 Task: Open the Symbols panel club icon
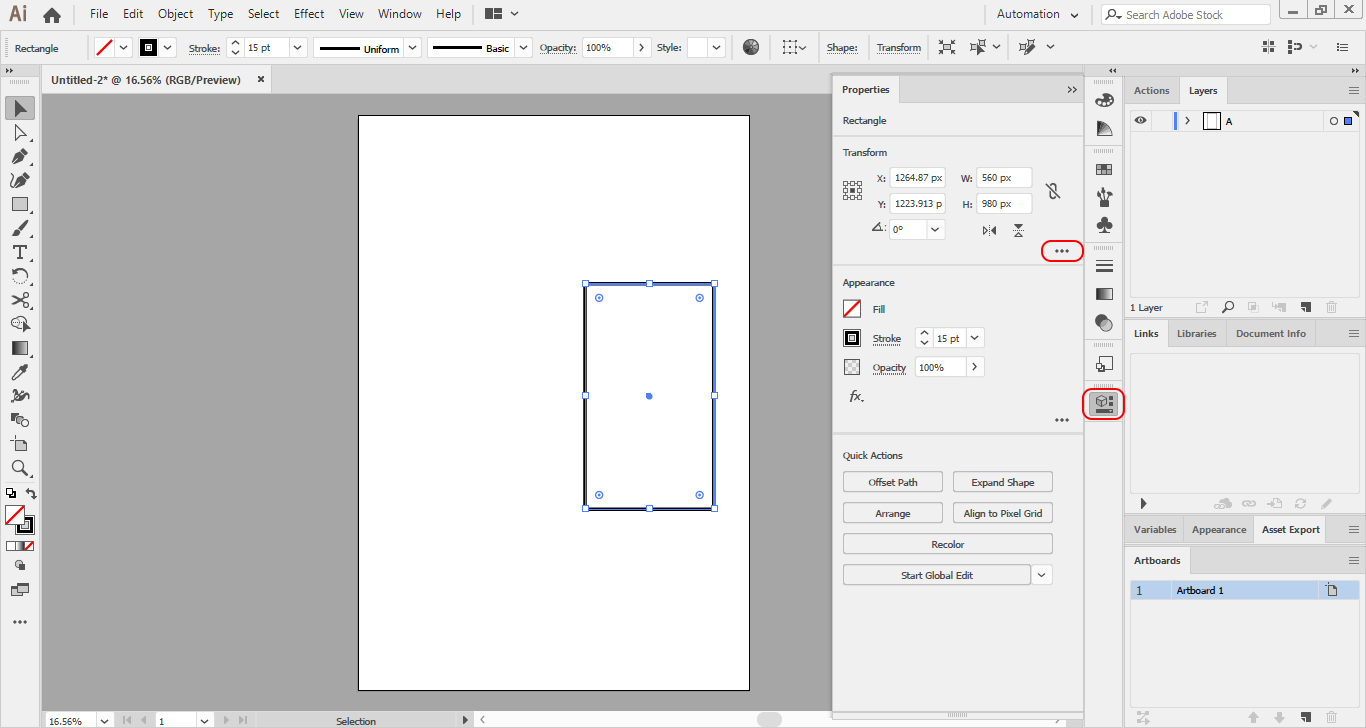(1104, 225)
